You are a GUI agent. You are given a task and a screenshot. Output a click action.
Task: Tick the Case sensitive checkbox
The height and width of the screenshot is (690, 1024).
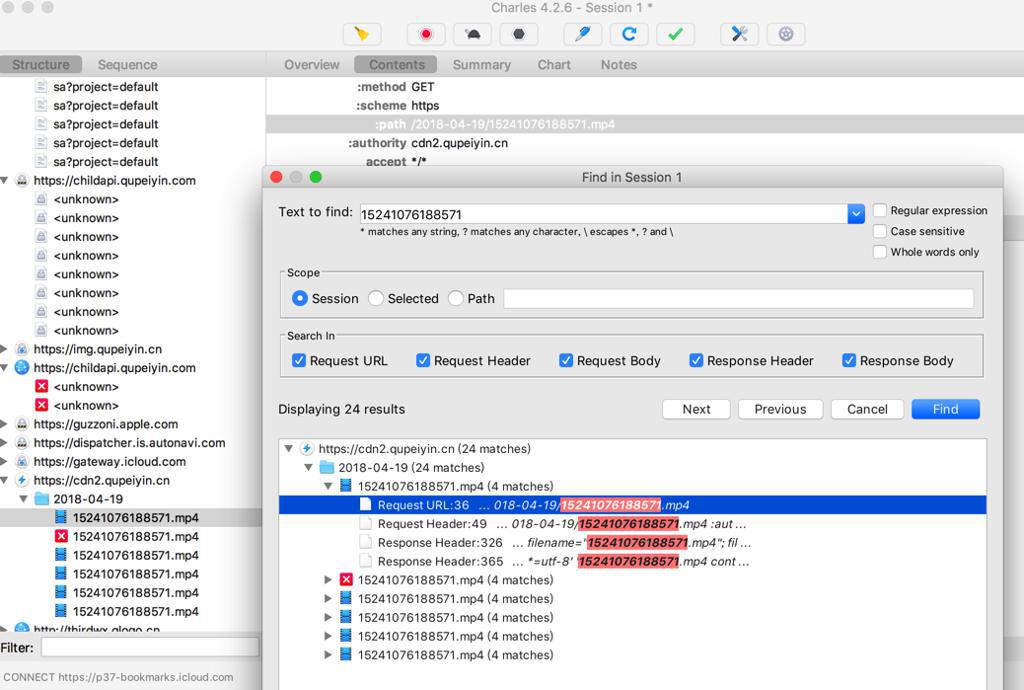coord(880,231)
